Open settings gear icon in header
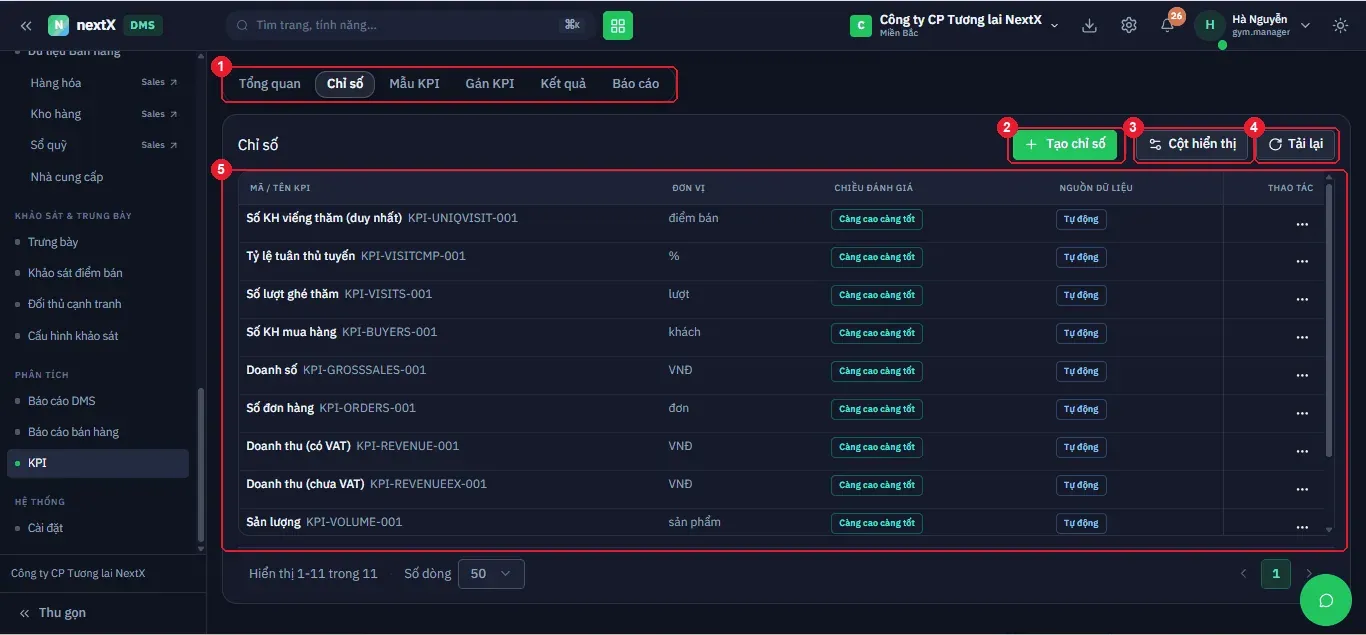This screenshot has width=1366, height=635. [x=1129, y=25]
